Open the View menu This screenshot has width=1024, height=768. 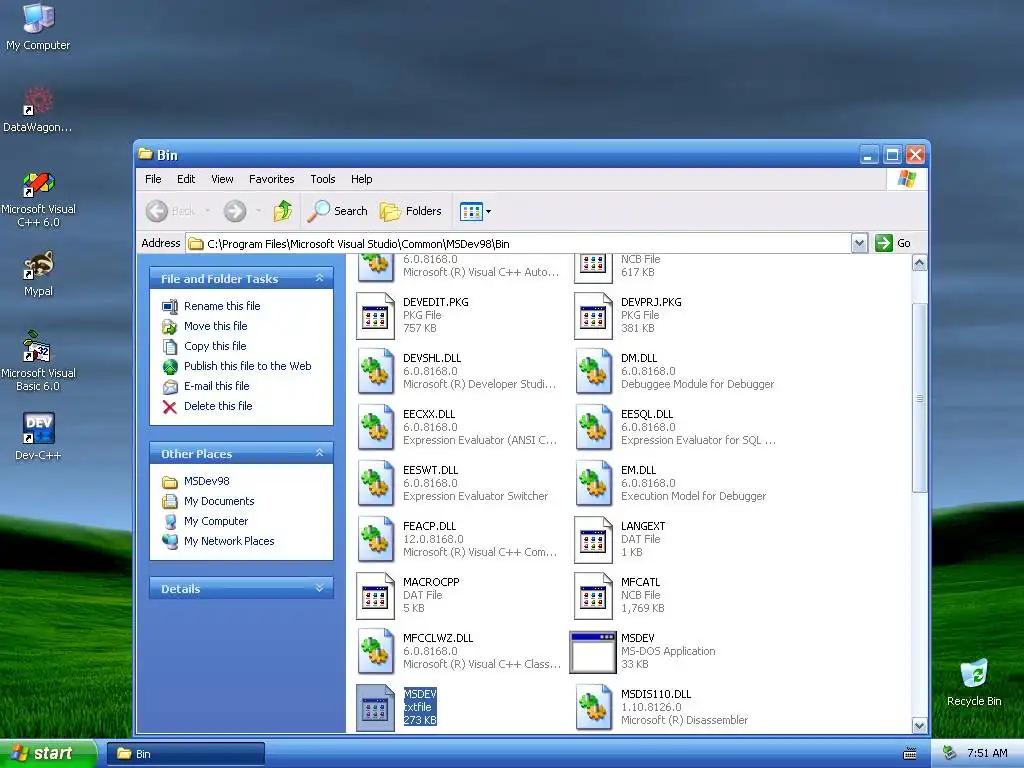[x=222, y=179]
